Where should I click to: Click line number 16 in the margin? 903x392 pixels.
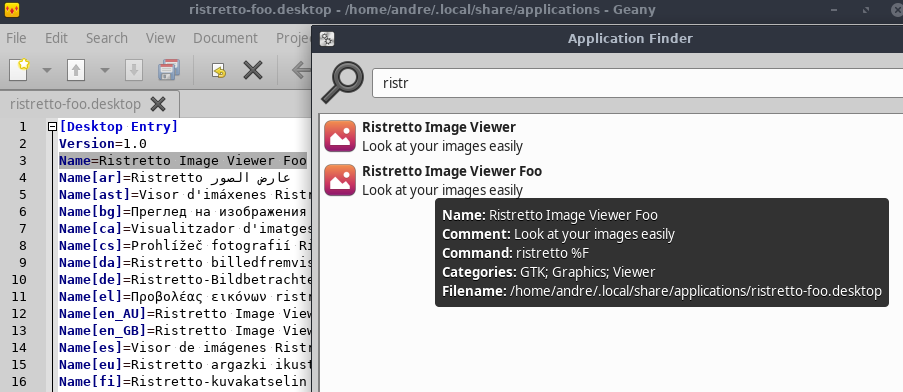[19, 382]
